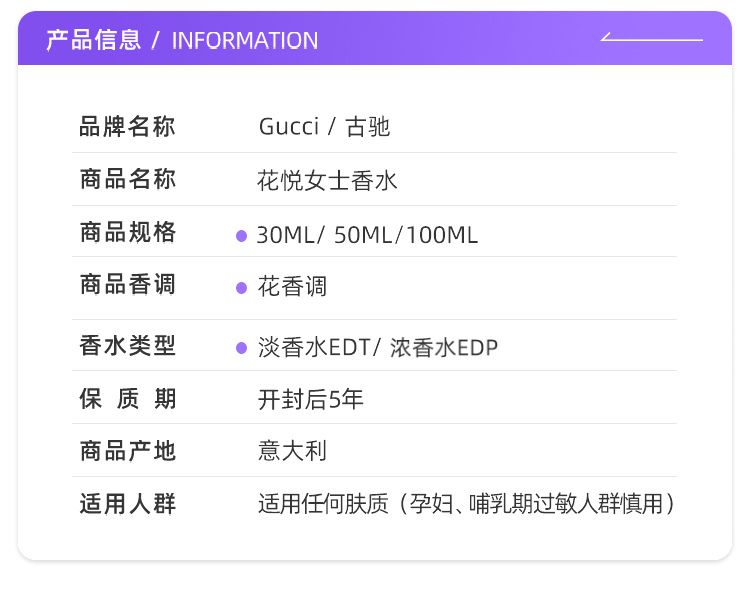Viewport: 750px width, 591px height.
Task: Click the 商品规格 label
Action: (127, 233)
